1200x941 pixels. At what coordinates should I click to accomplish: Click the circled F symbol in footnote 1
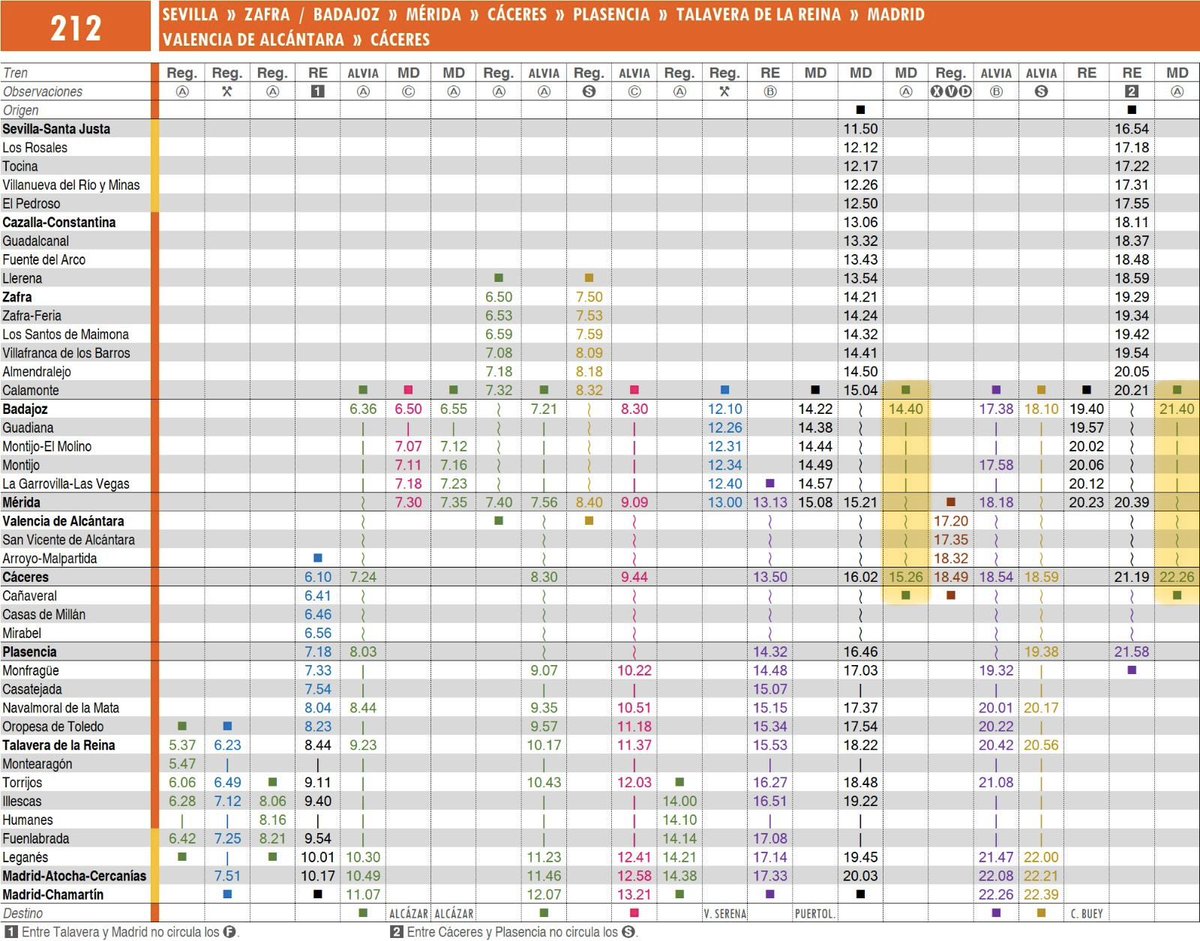click(228, 932)
